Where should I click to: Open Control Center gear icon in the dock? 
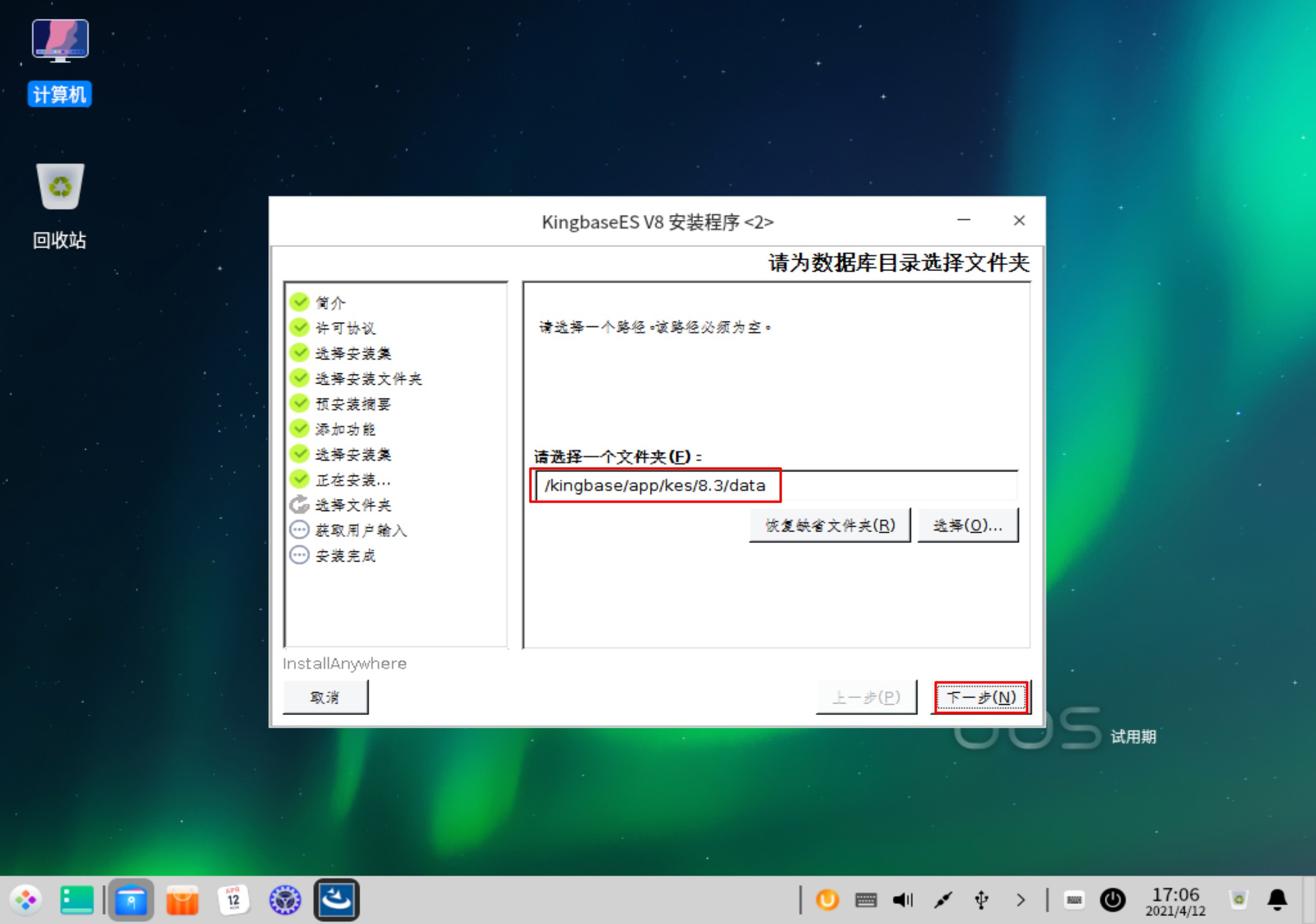point(285,900)
